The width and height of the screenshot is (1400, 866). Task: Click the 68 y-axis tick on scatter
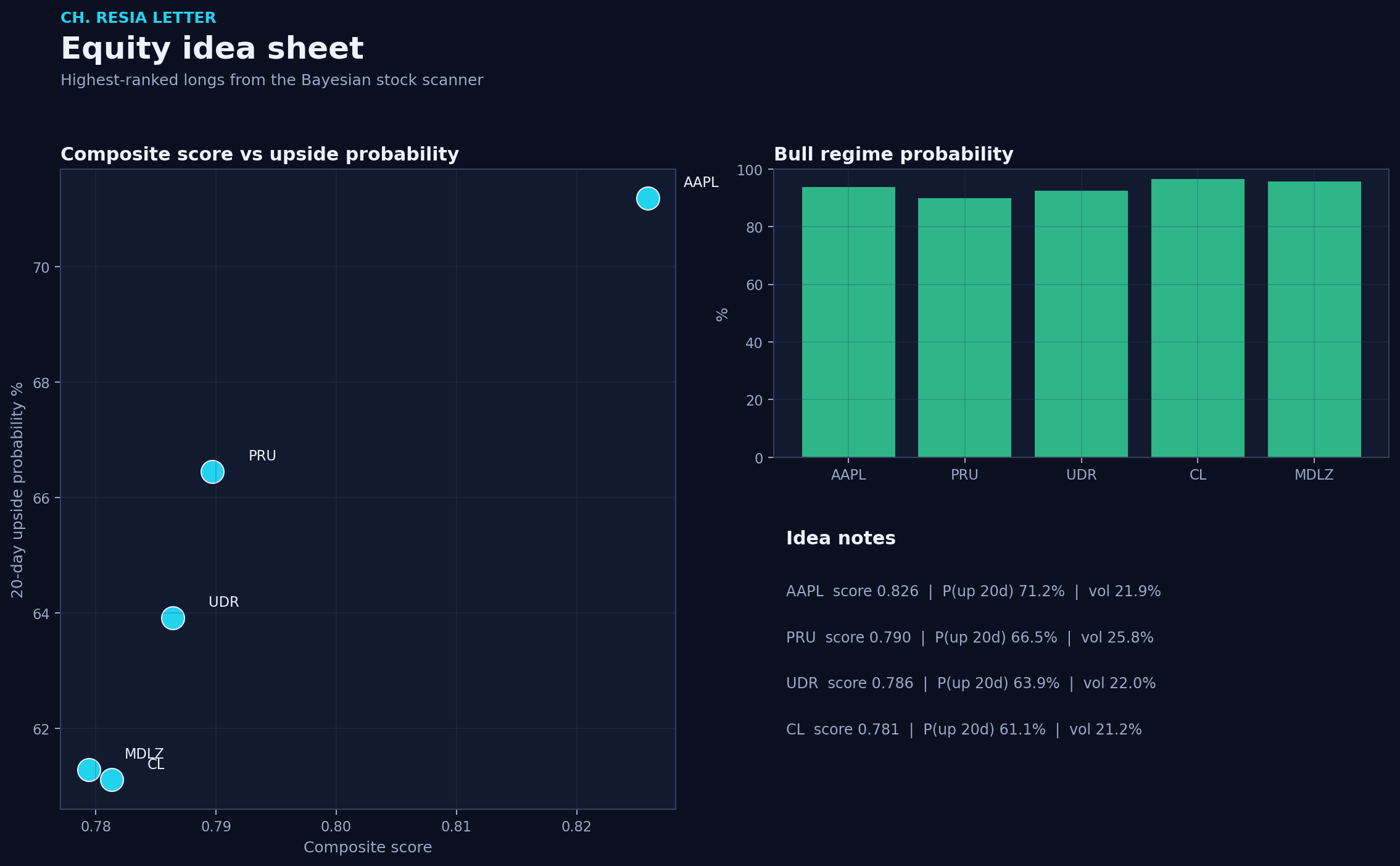(x=41, y=383)
